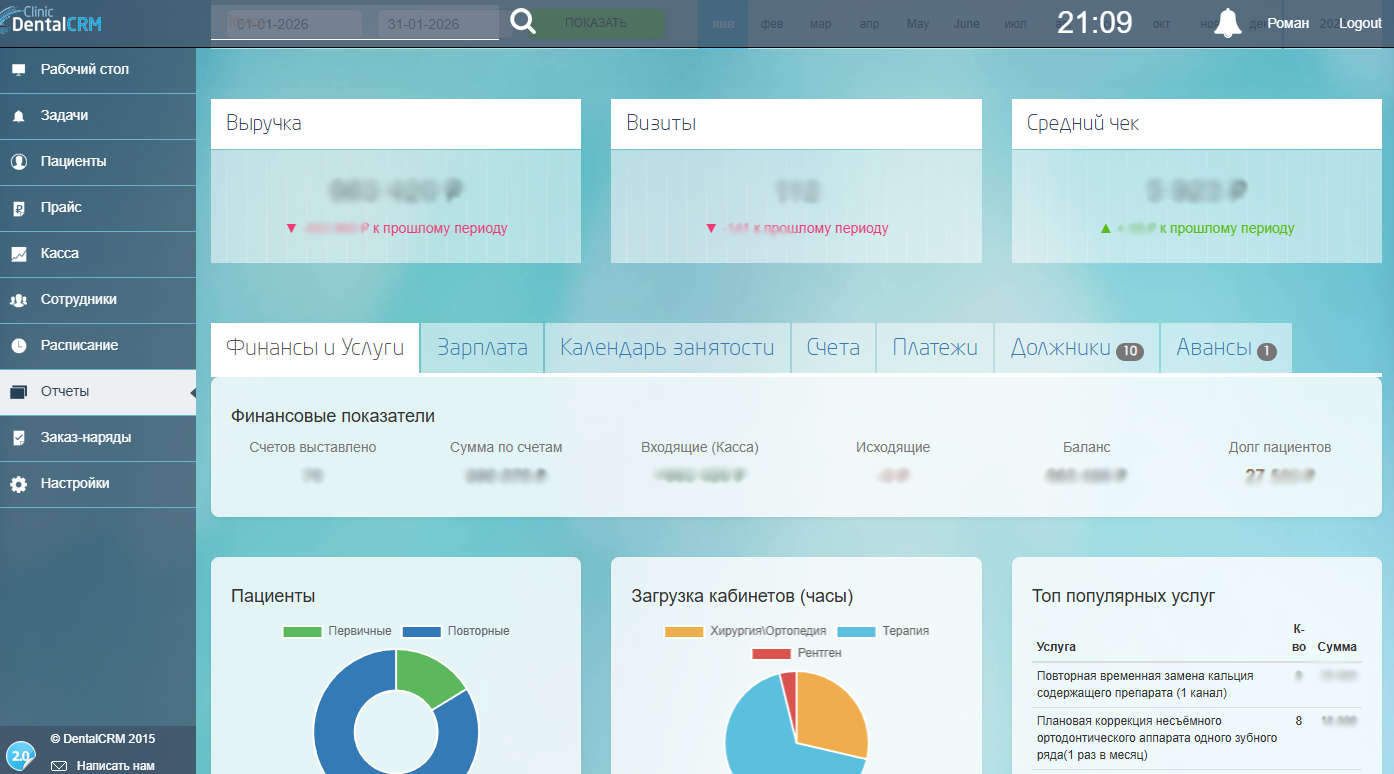Click the Пациенты person icon

click(18, 162)
